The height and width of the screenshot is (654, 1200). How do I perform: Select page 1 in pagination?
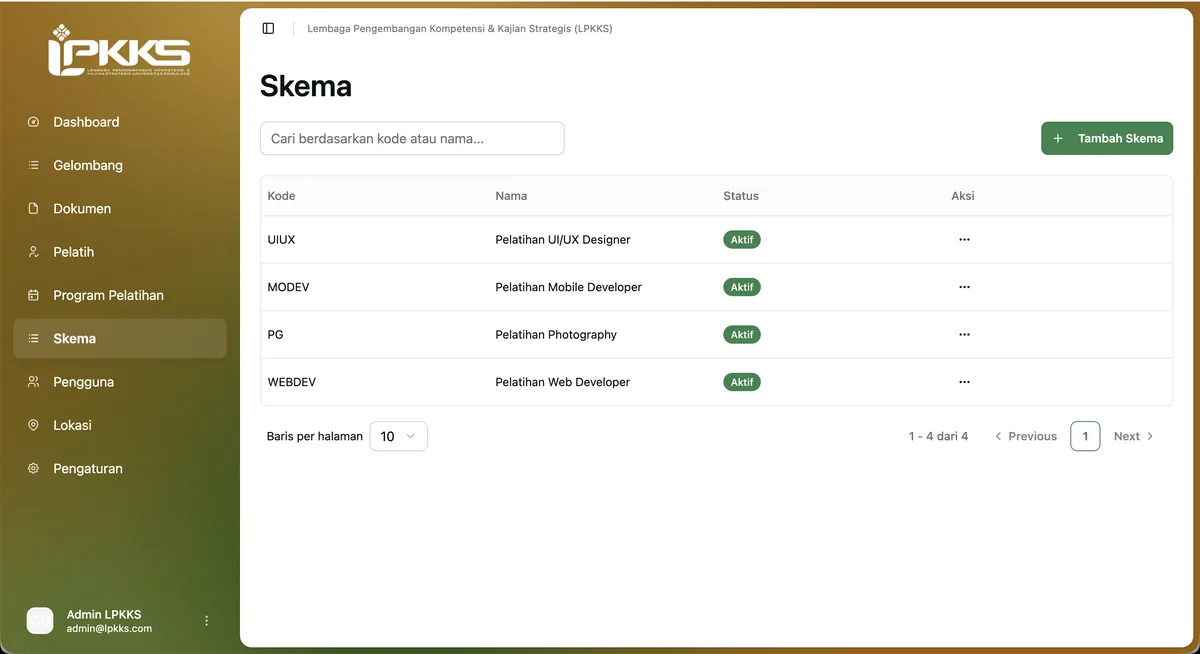pyautogui.click(x=1085, y=436)
